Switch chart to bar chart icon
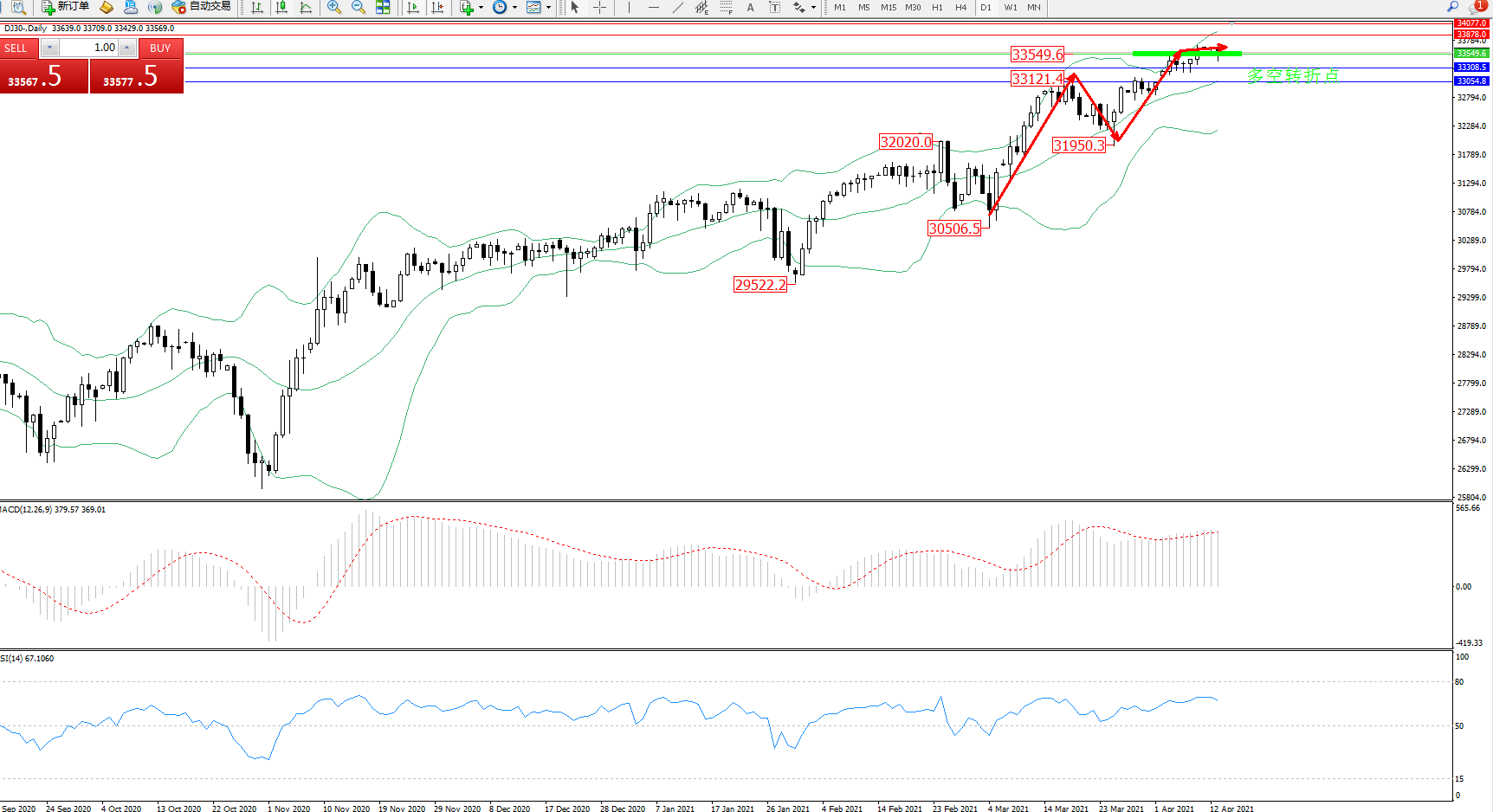1493x812 pixels. point(257,7)
